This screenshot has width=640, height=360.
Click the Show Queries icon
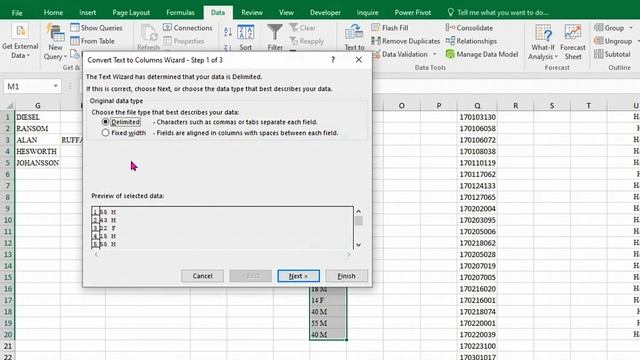click(x=75, y=27)
